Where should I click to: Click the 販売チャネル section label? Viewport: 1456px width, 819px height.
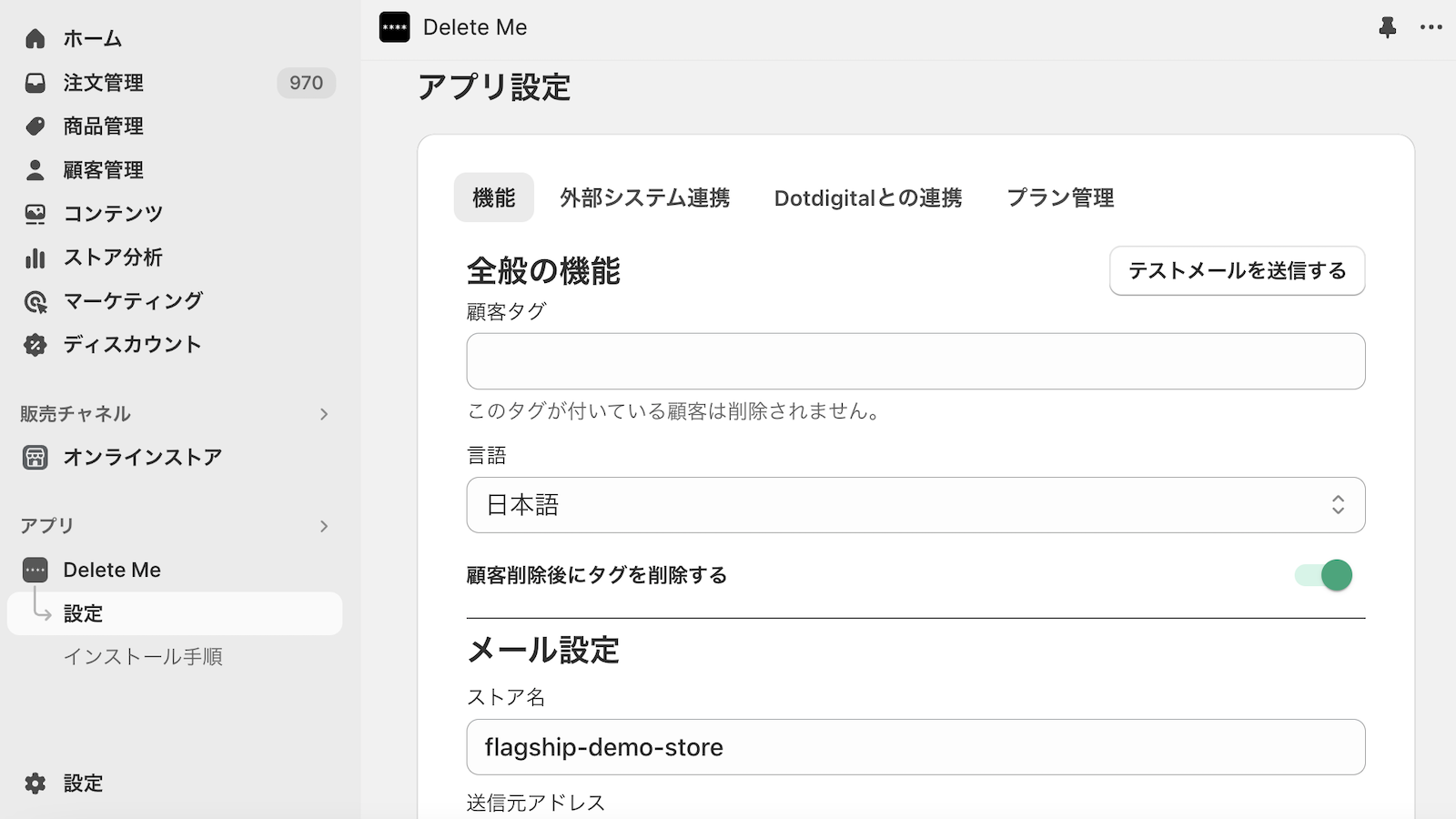pyautogui.click(x=76, y=414)
